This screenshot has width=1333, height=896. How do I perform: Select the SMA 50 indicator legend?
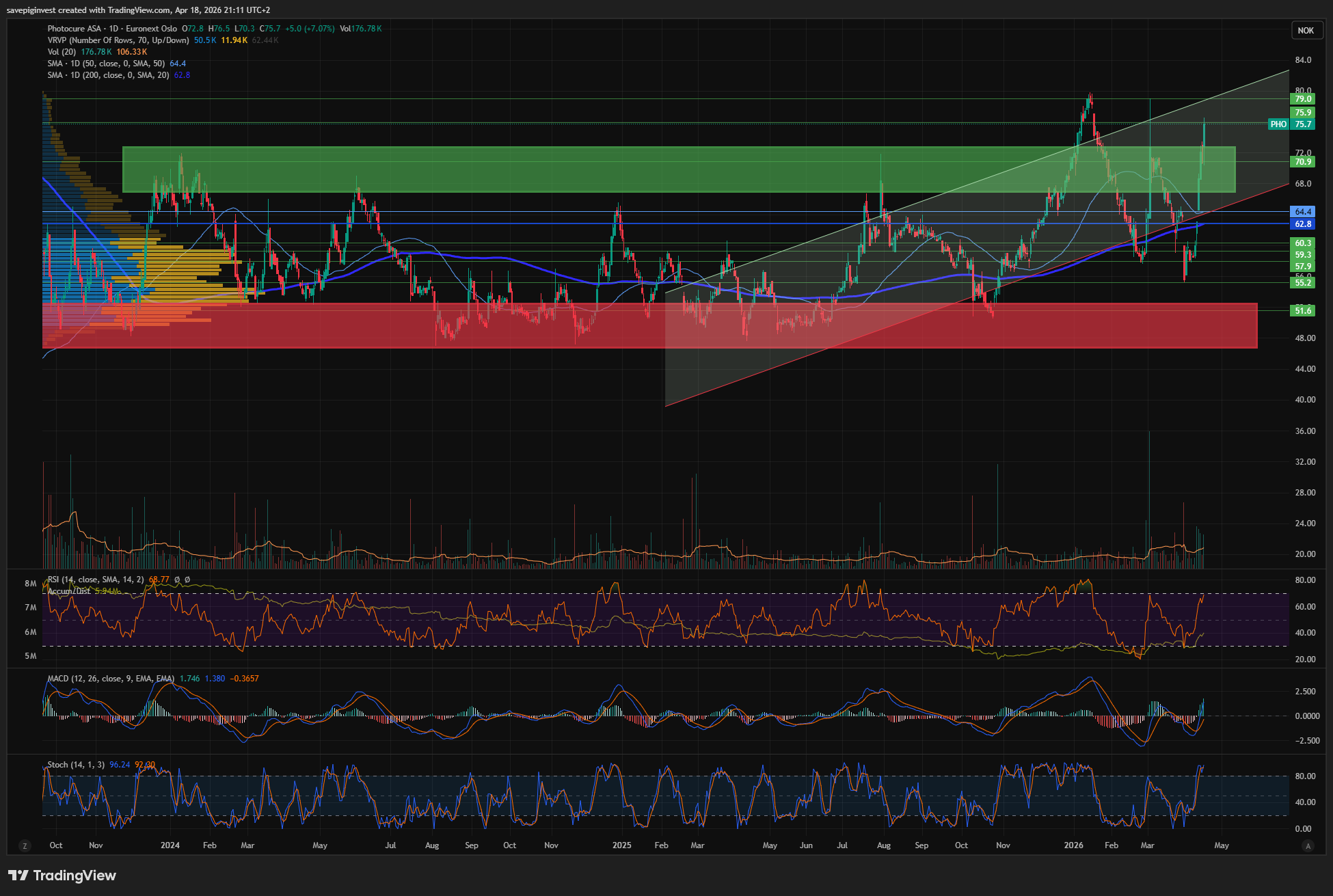[x=106, y=64]
